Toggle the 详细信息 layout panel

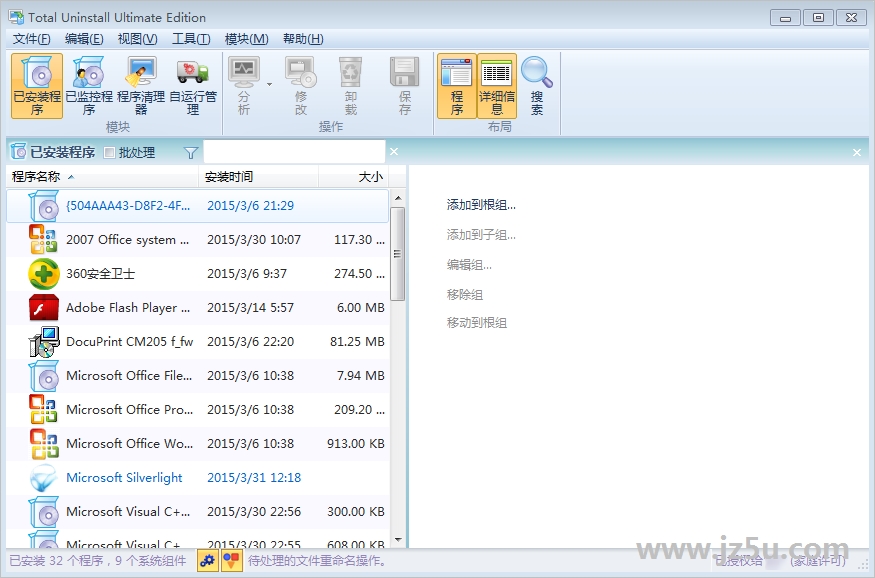pos(497,86)
